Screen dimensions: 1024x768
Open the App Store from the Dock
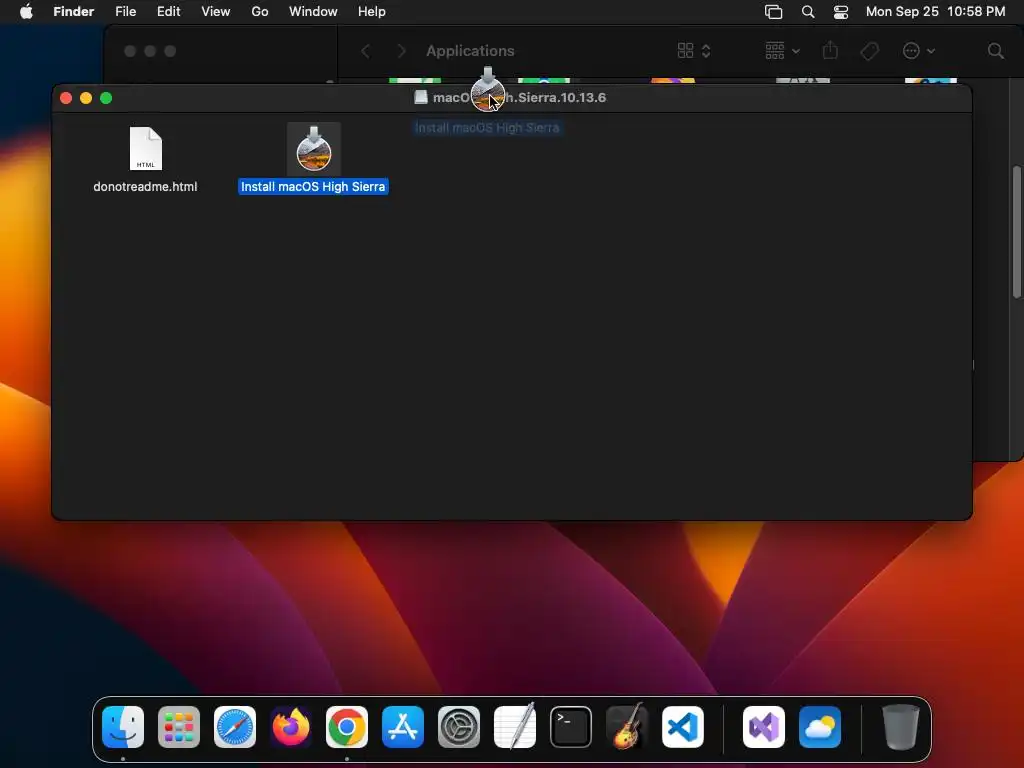[403, 727]
